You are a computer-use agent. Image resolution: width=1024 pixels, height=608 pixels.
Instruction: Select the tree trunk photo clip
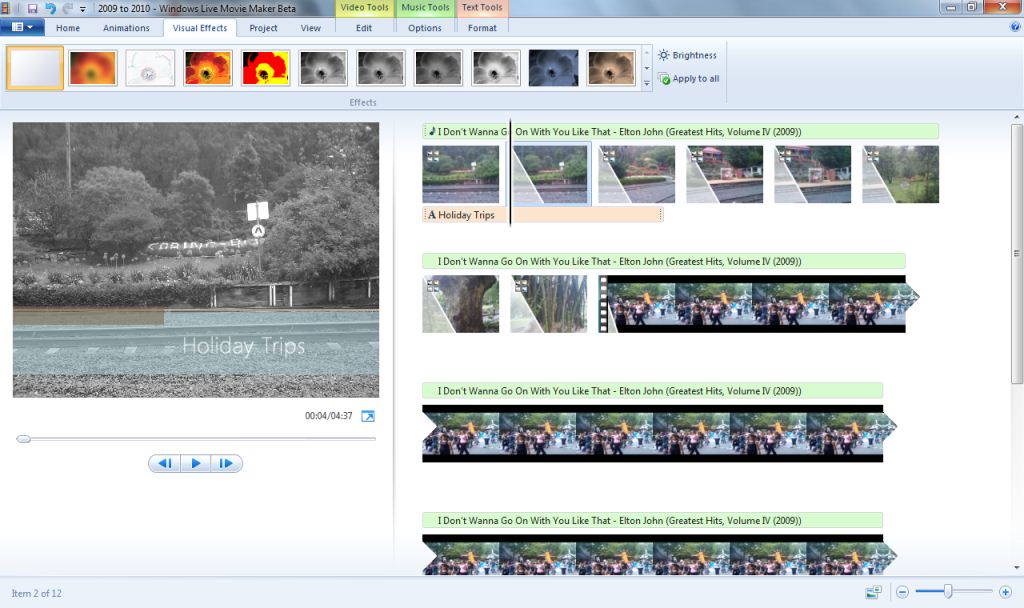pyautogui.click(x=460, y=304)
